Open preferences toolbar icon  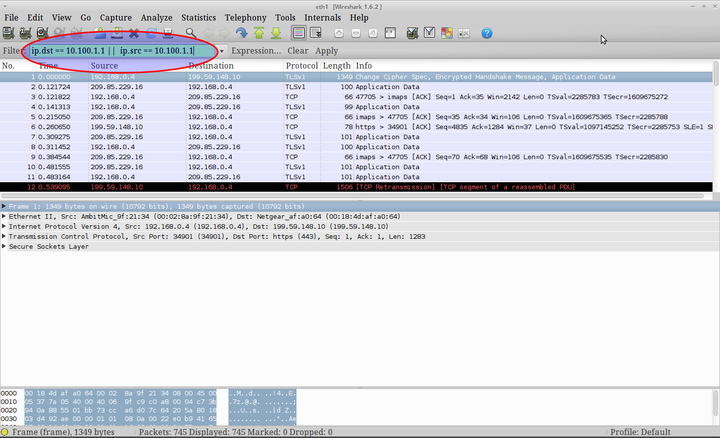[x=464, y=33]
